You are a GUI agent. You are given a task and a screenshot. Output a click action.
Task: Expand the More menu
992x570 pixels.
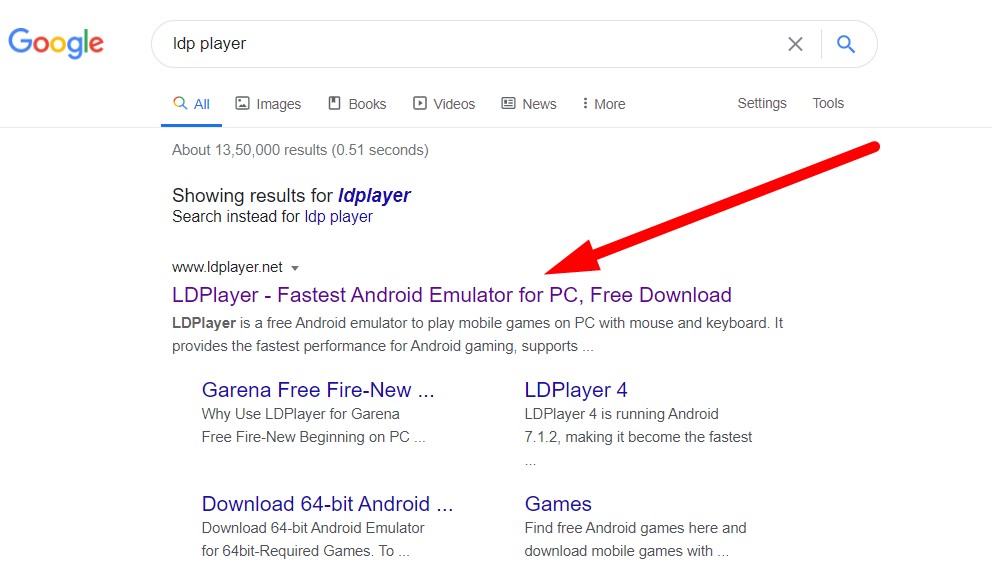coord(604,104)
